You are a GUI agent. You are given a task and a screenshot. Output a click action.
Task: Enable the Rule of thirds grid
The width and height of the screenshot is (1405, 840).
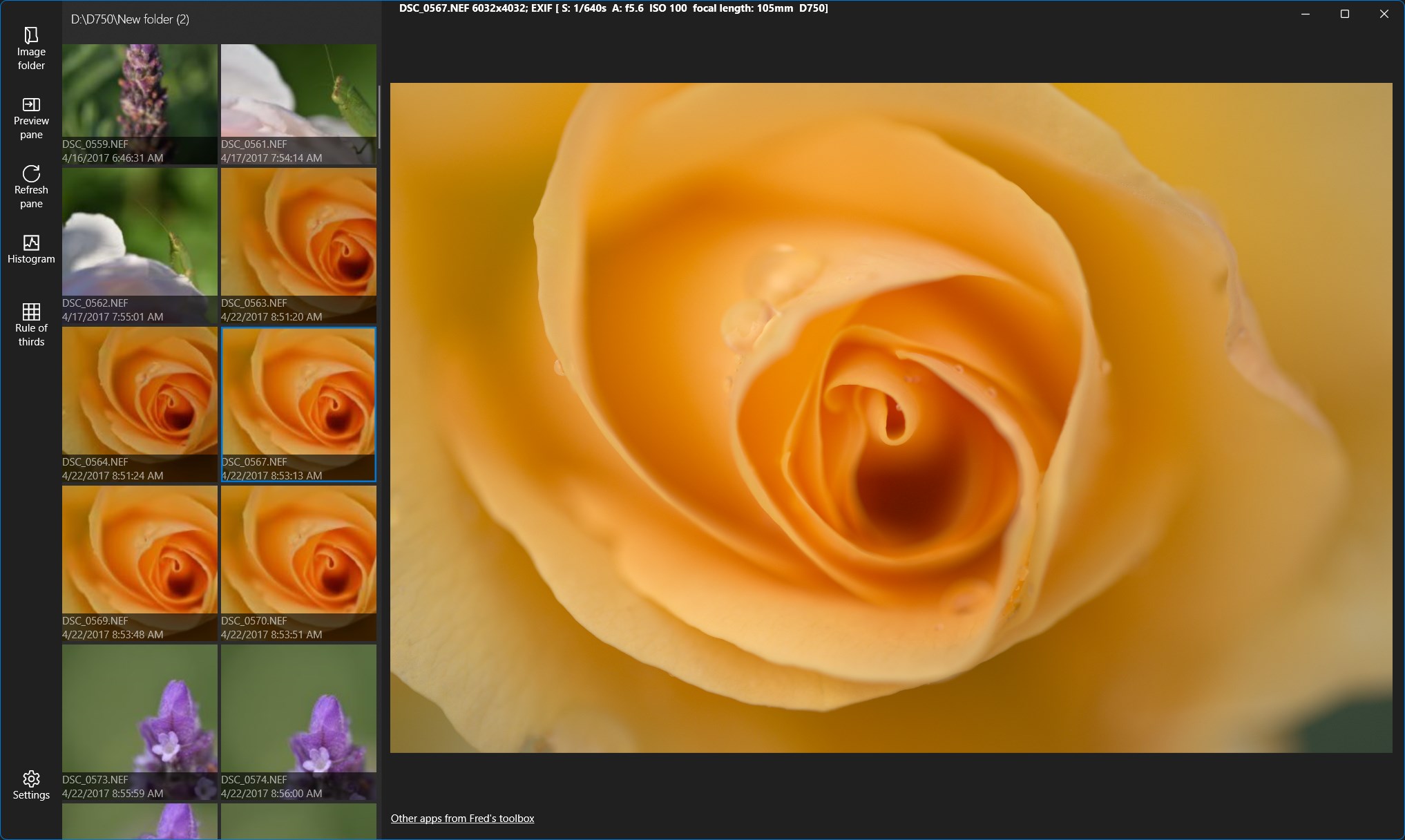coord(31,325)
